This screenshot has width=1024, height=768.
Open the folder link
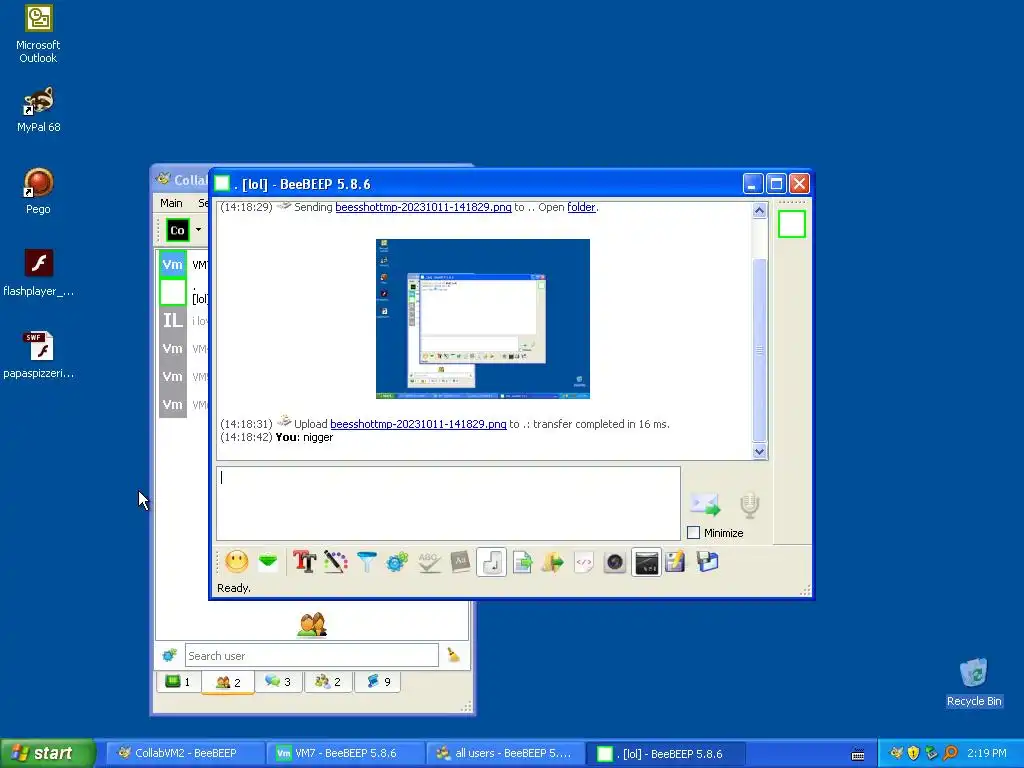click(581, 207)
